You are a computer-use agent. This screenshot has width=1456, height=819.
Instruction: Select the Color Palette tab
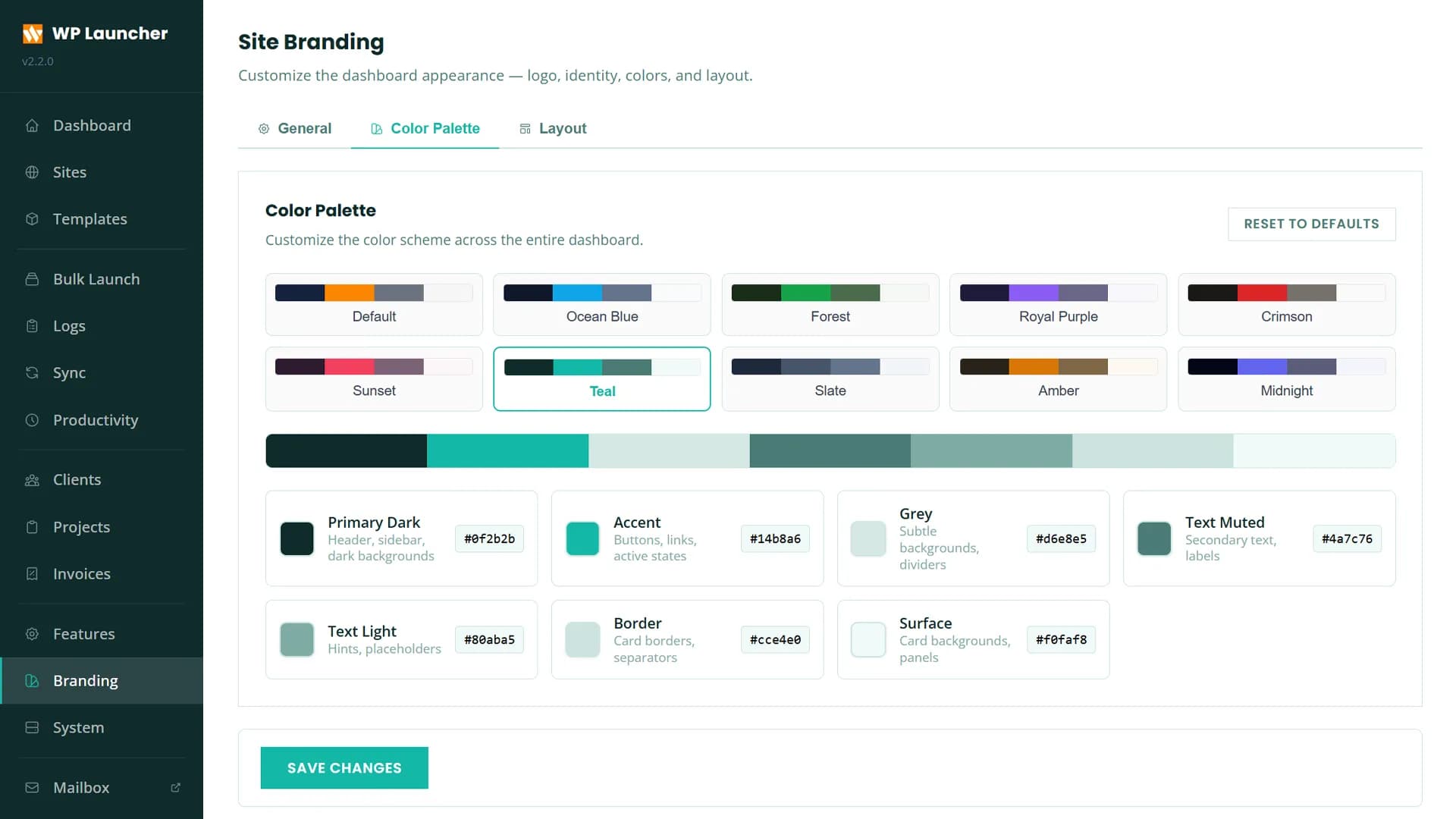point(425,129)
